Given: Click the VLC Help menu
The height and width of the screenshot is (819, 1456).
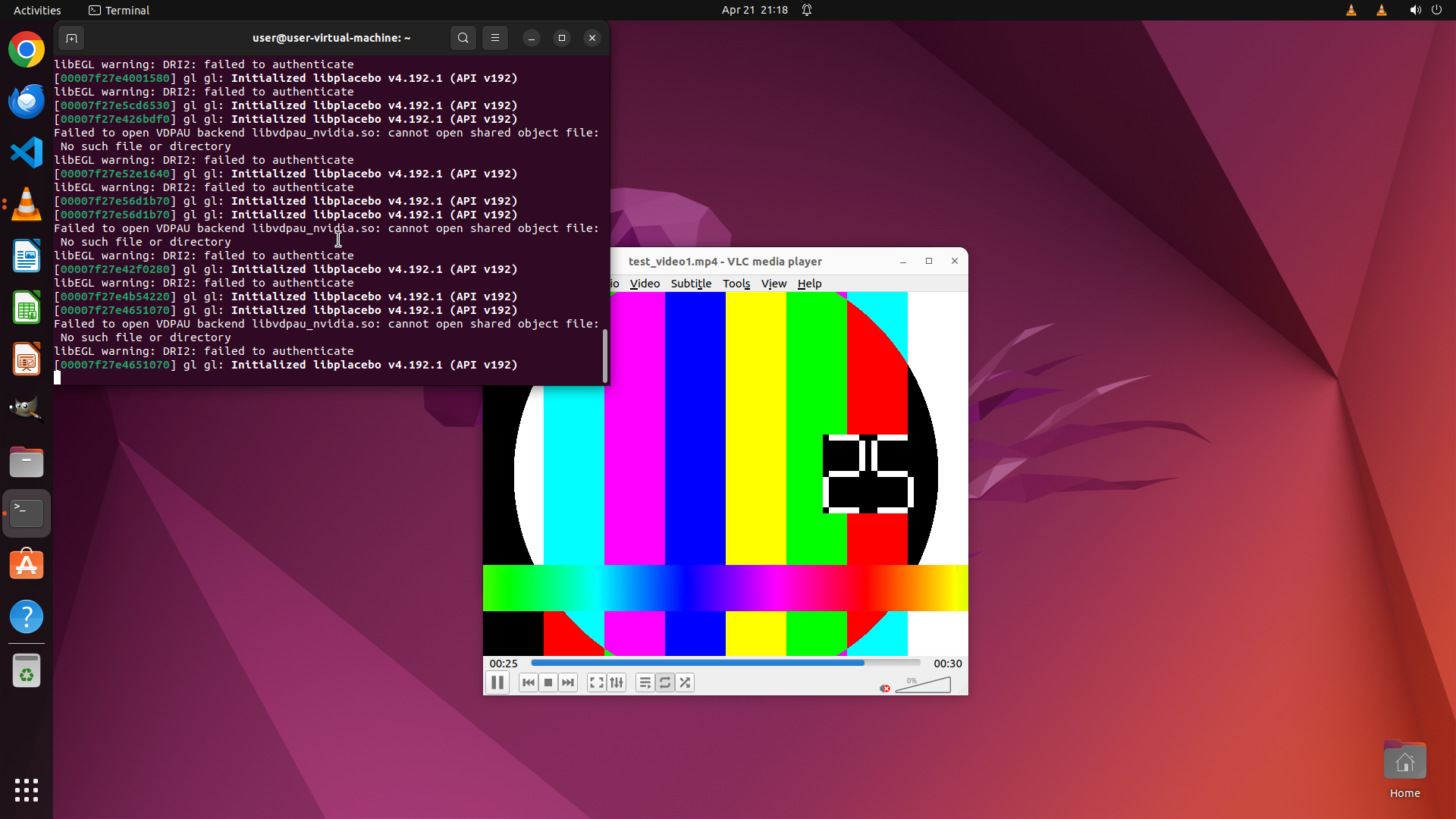Looking at the screenshot, I should point(809,284).
